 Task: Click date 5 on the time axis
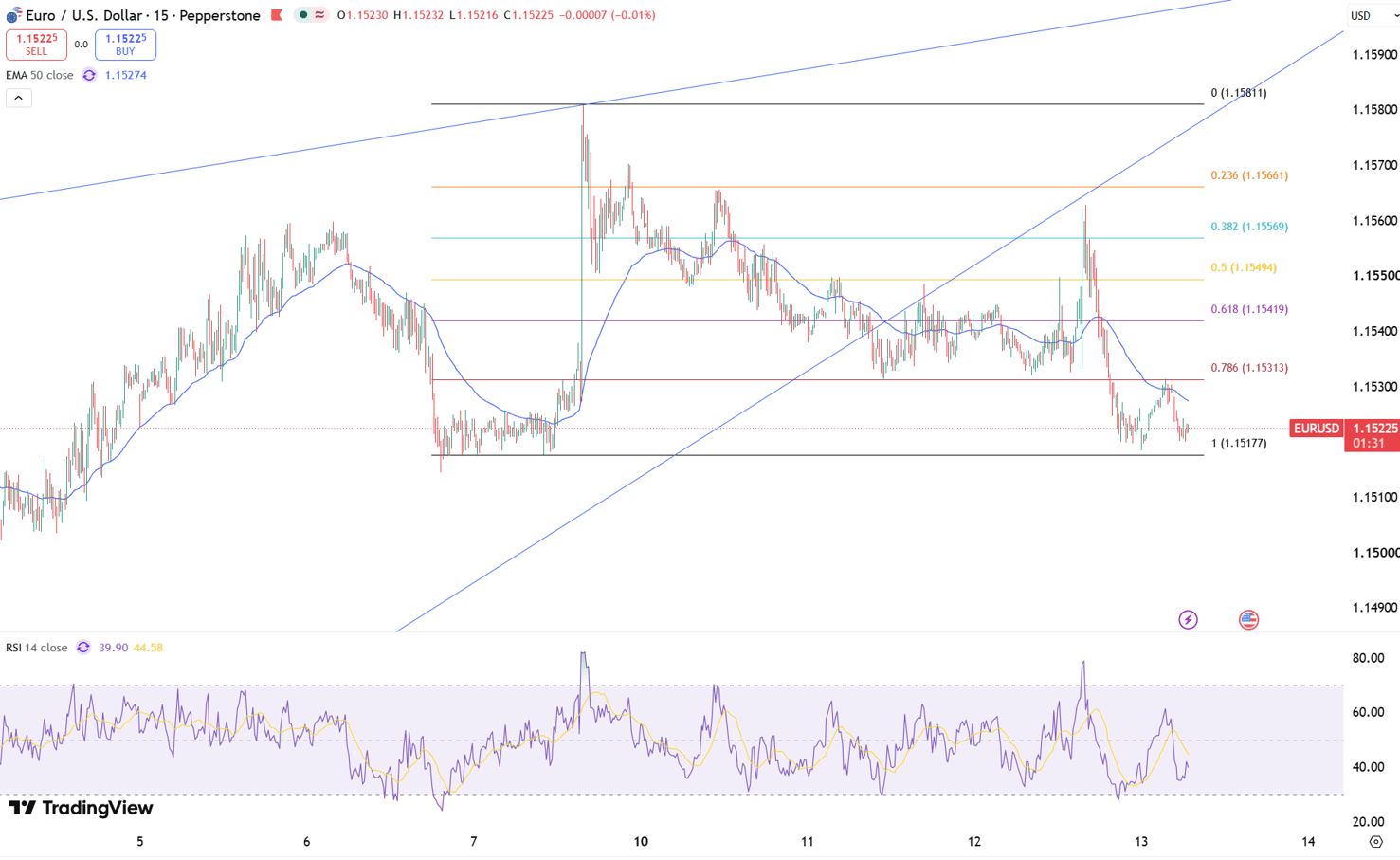click(140, 842)
